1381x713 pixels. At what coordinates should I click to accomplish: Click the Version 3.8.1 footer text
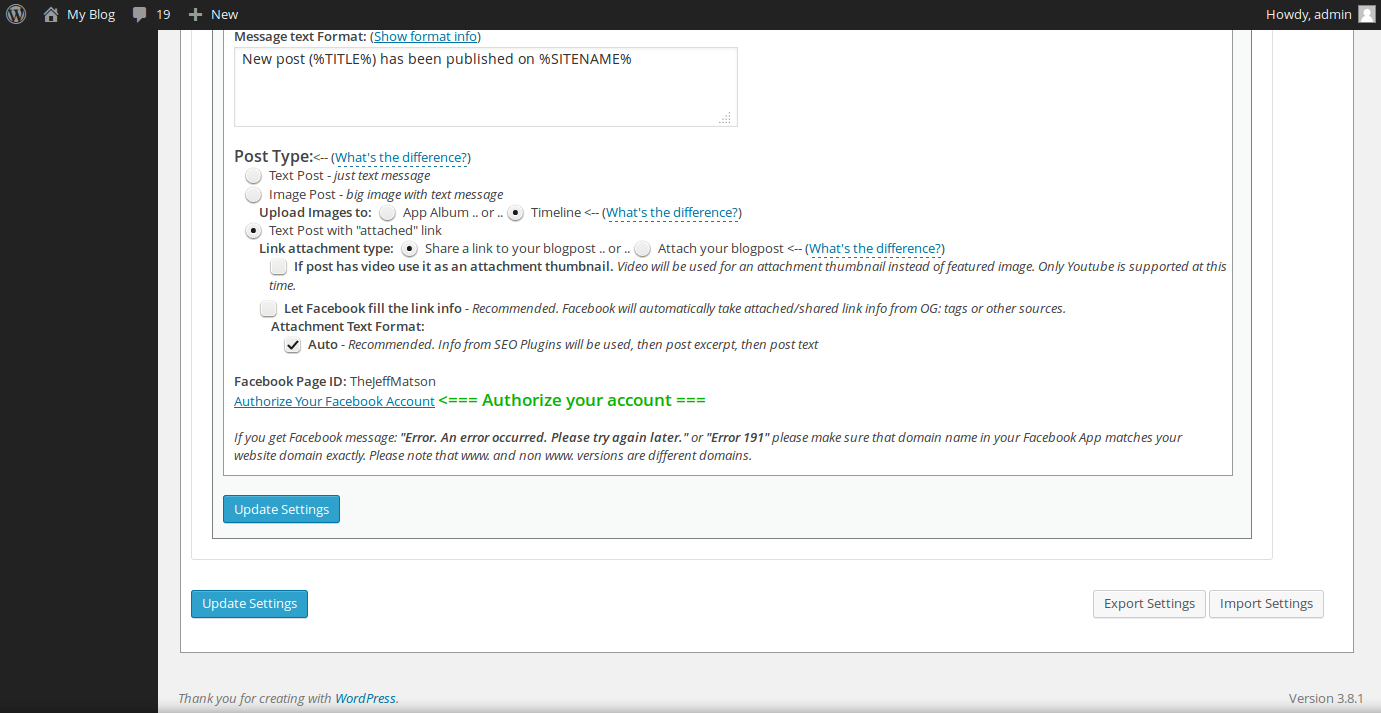coord(1326,698)
